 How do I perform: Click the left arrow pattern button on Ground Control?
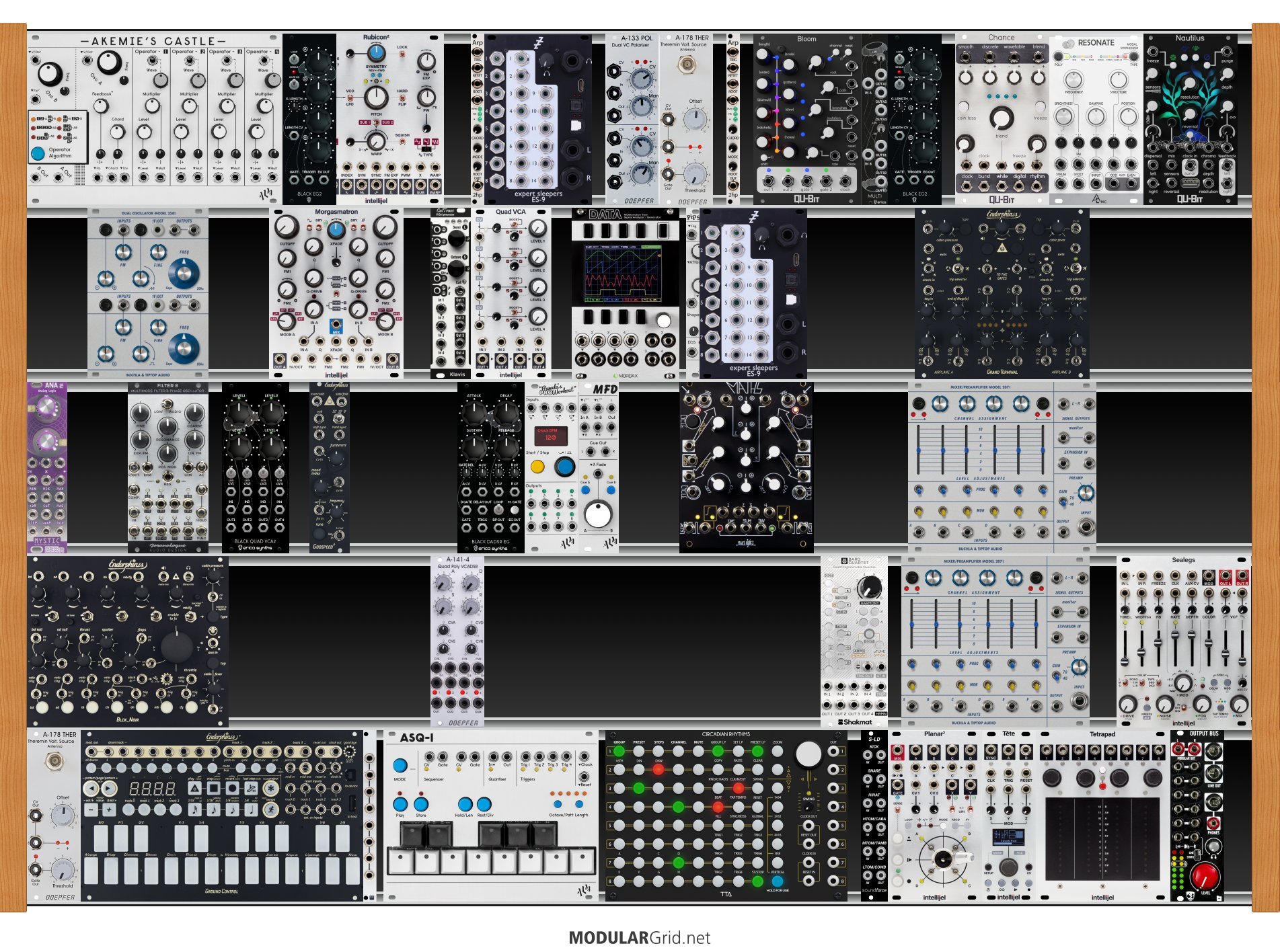coord(91,788)
